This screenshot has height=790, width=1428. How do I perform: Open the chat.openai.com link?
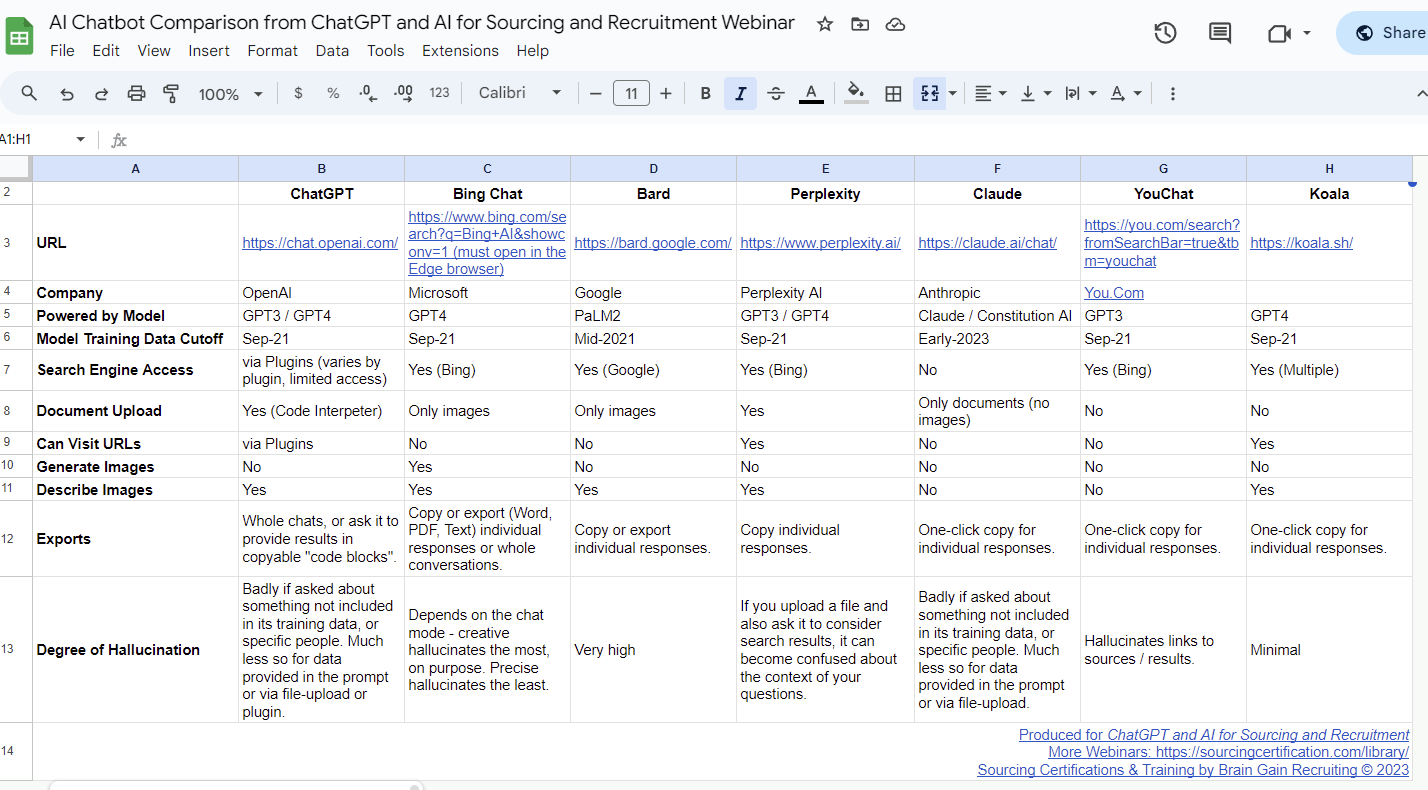pyautogui.click(x=320, y=243)
